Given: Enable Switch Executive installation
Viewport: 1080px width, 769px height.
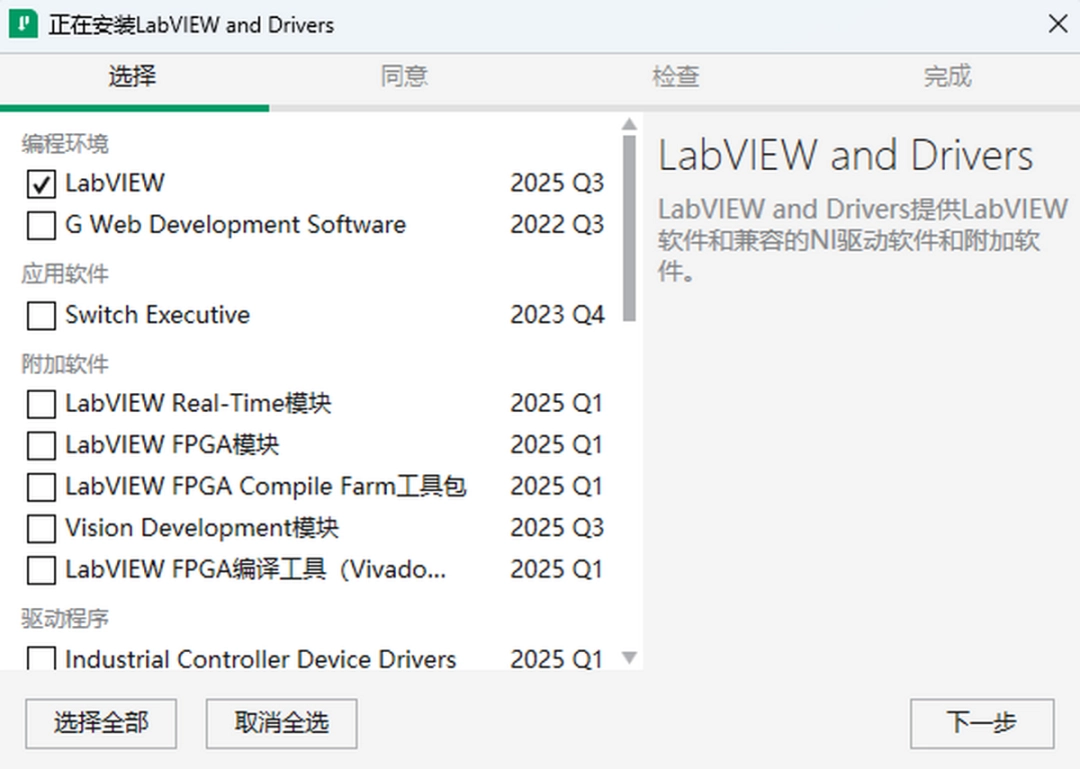Looking at the screenshot, I should (x=40, y=316).
